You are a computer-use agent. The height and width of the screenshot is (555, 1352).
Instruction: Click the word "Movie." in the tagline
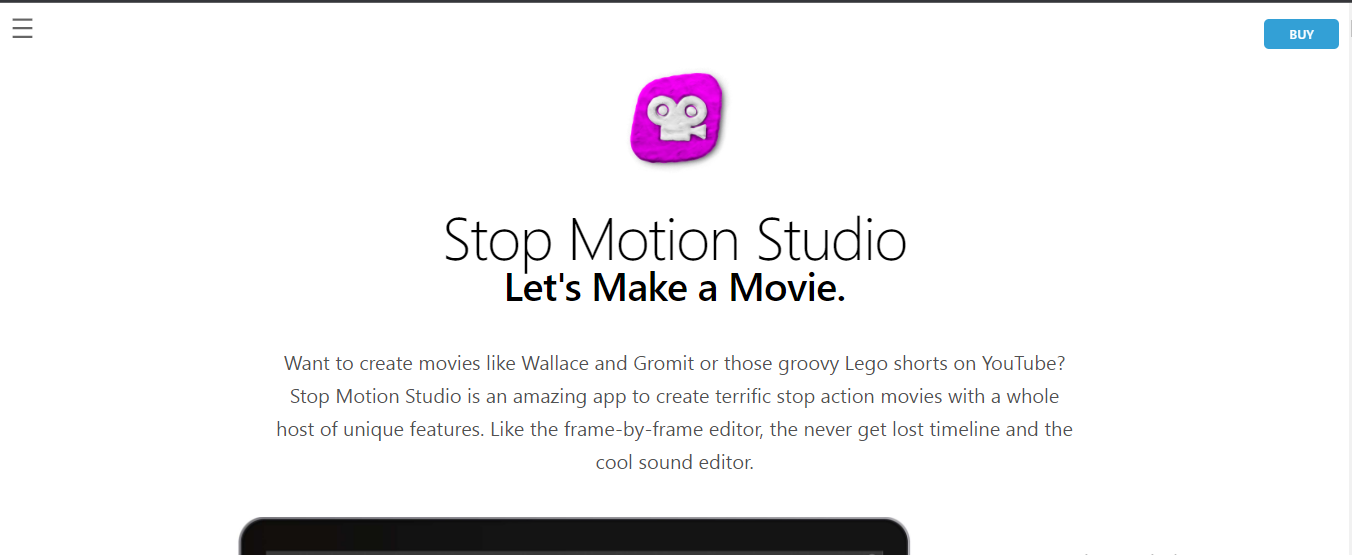788,288
